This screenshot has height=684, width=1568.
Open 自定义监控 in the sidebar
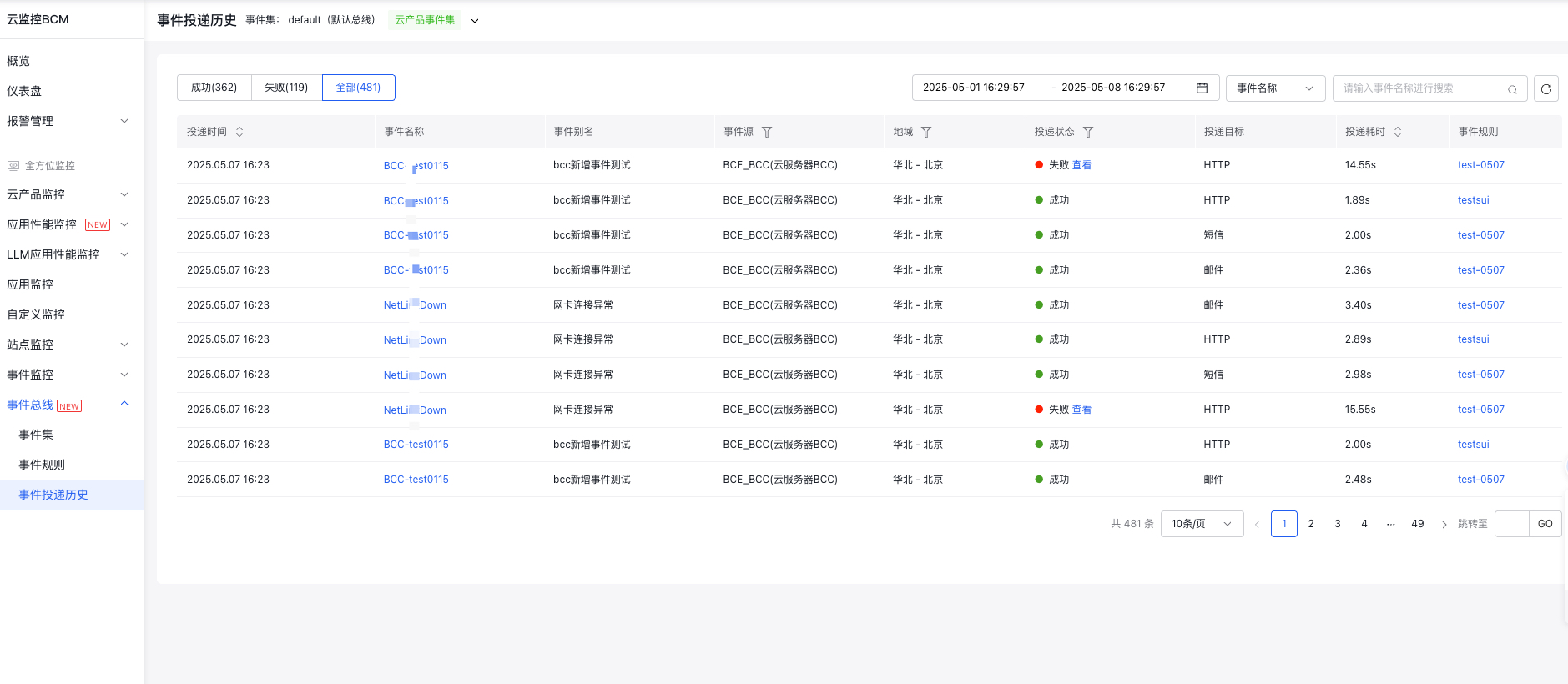click(x=36, y=314)
